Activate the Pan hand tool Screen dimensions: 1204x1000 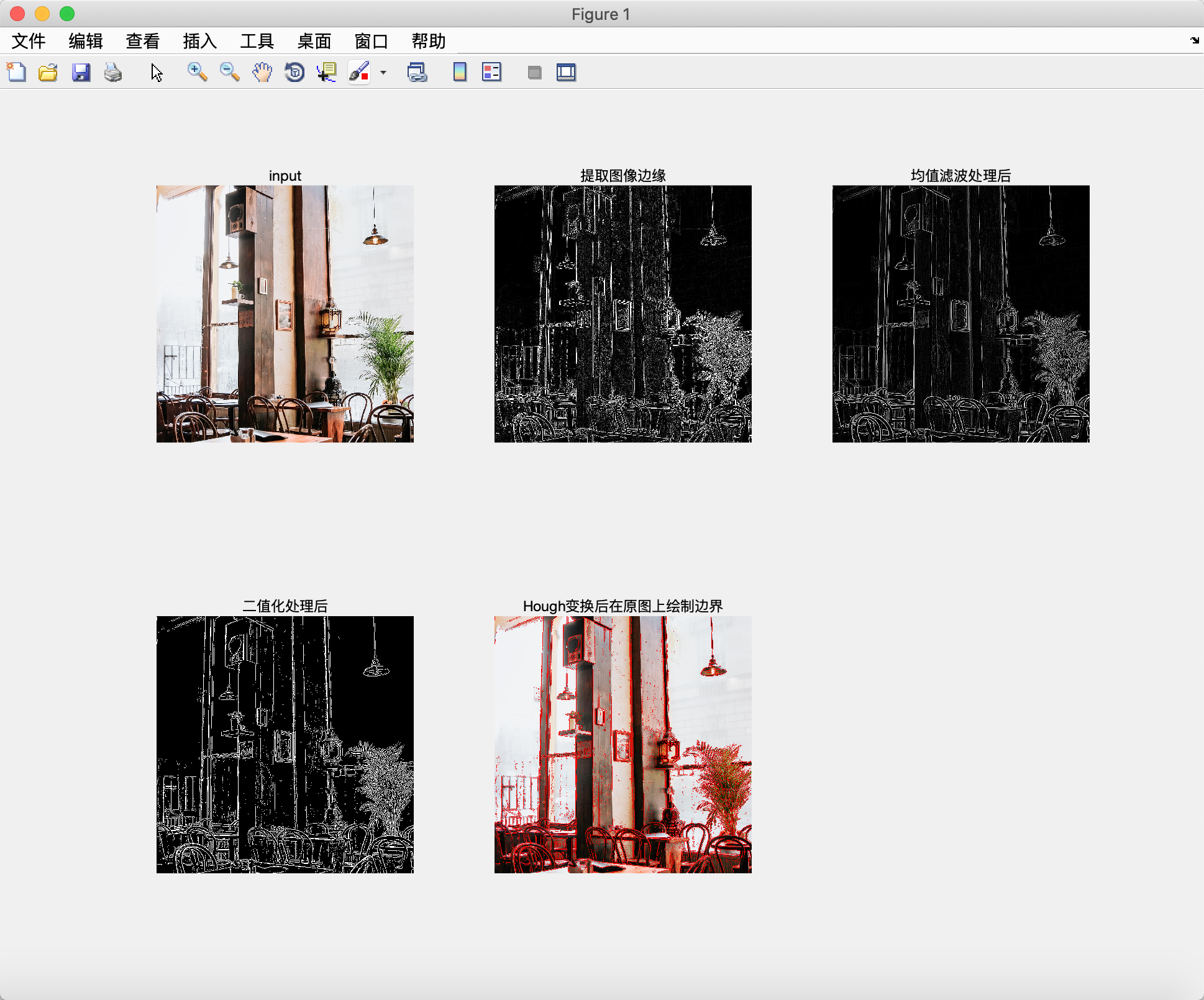coord(262,73)
